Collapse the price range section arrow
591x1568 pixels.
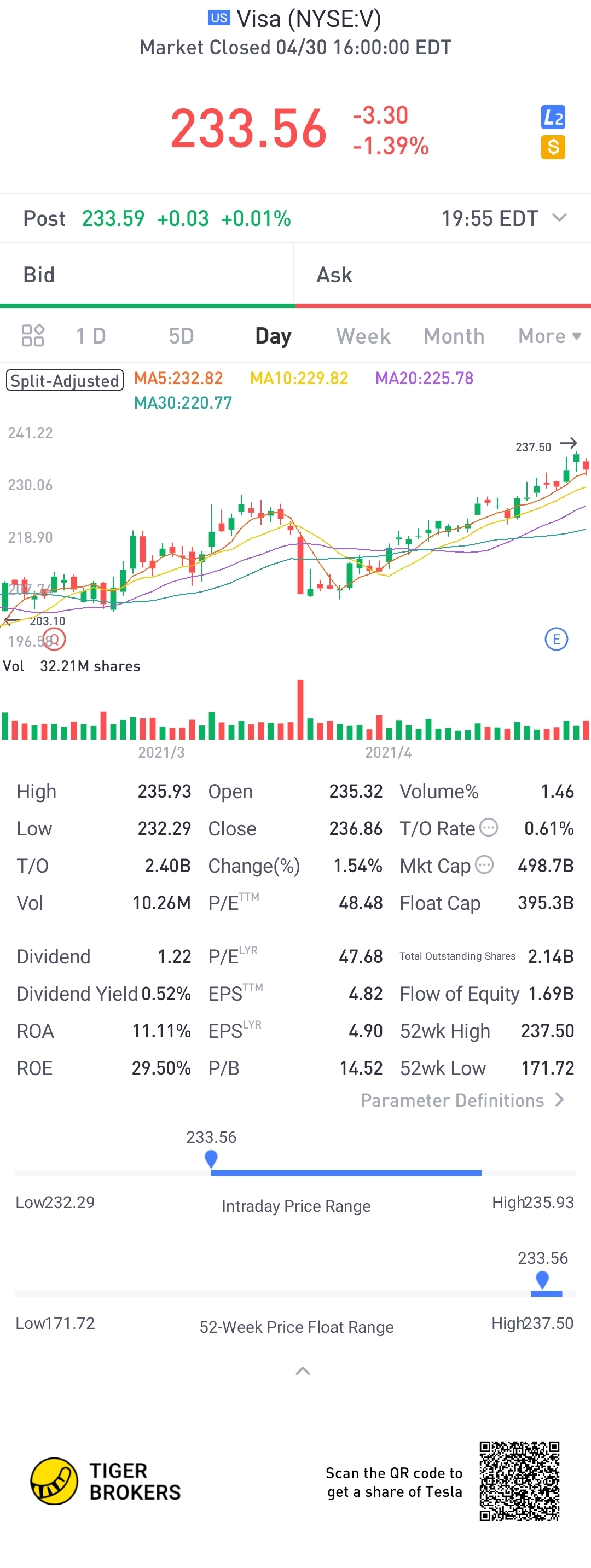303,1371
